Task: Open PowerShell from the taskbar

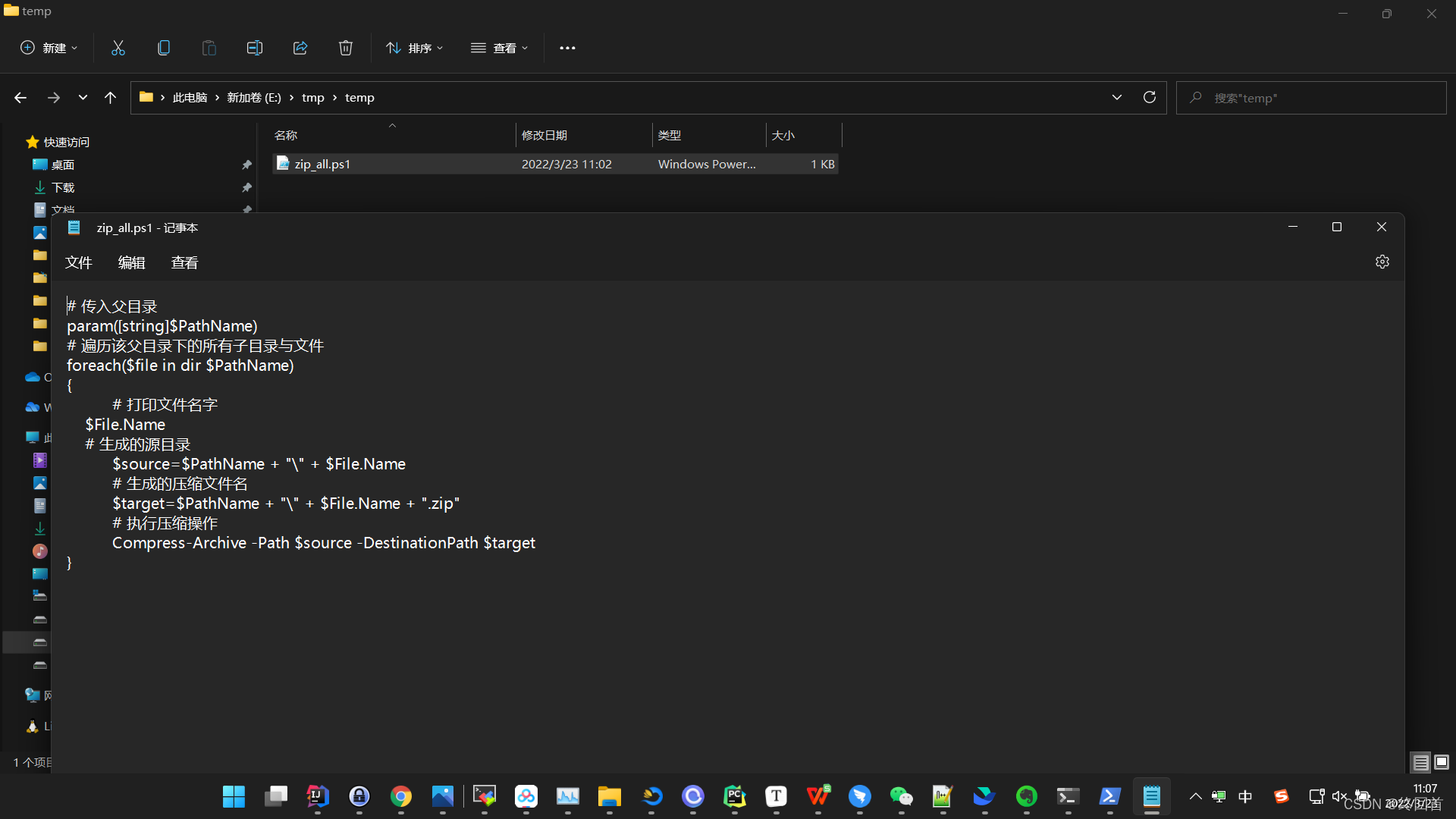Action: tap(1110, 796)
